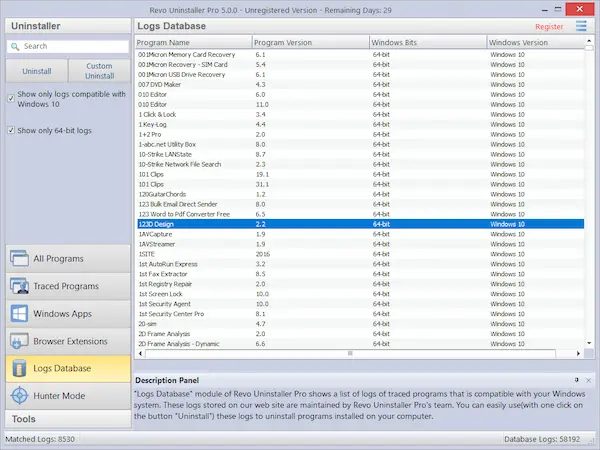Click the Browser Extensions plug icon
Image resolution: width=600 pixels, height=450 pixels.
pos(19,341)
